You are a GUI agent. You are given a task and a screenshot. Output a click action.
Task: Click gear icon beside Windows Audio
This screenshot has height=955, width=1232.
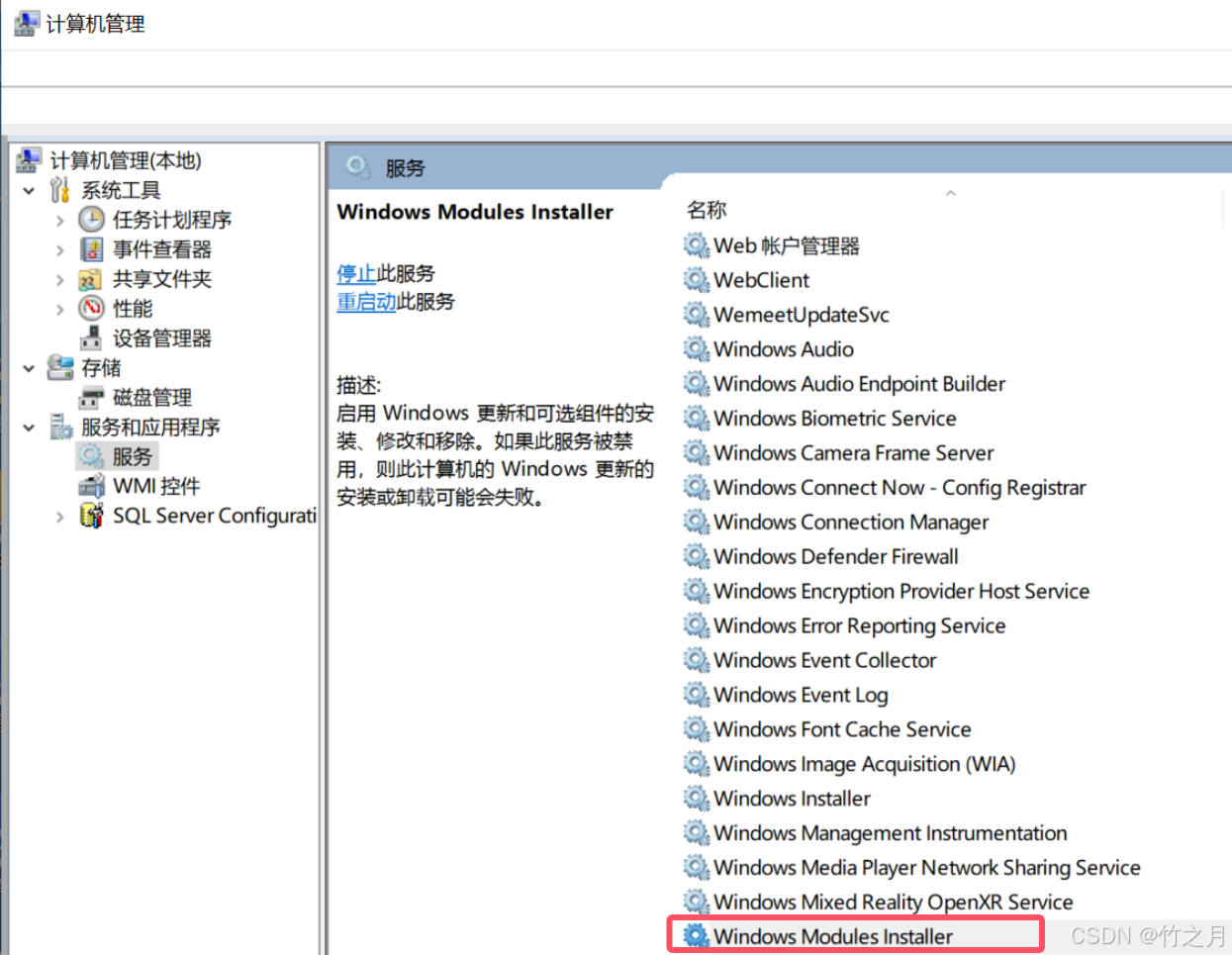pyautogui.click(x=697, y=349)
